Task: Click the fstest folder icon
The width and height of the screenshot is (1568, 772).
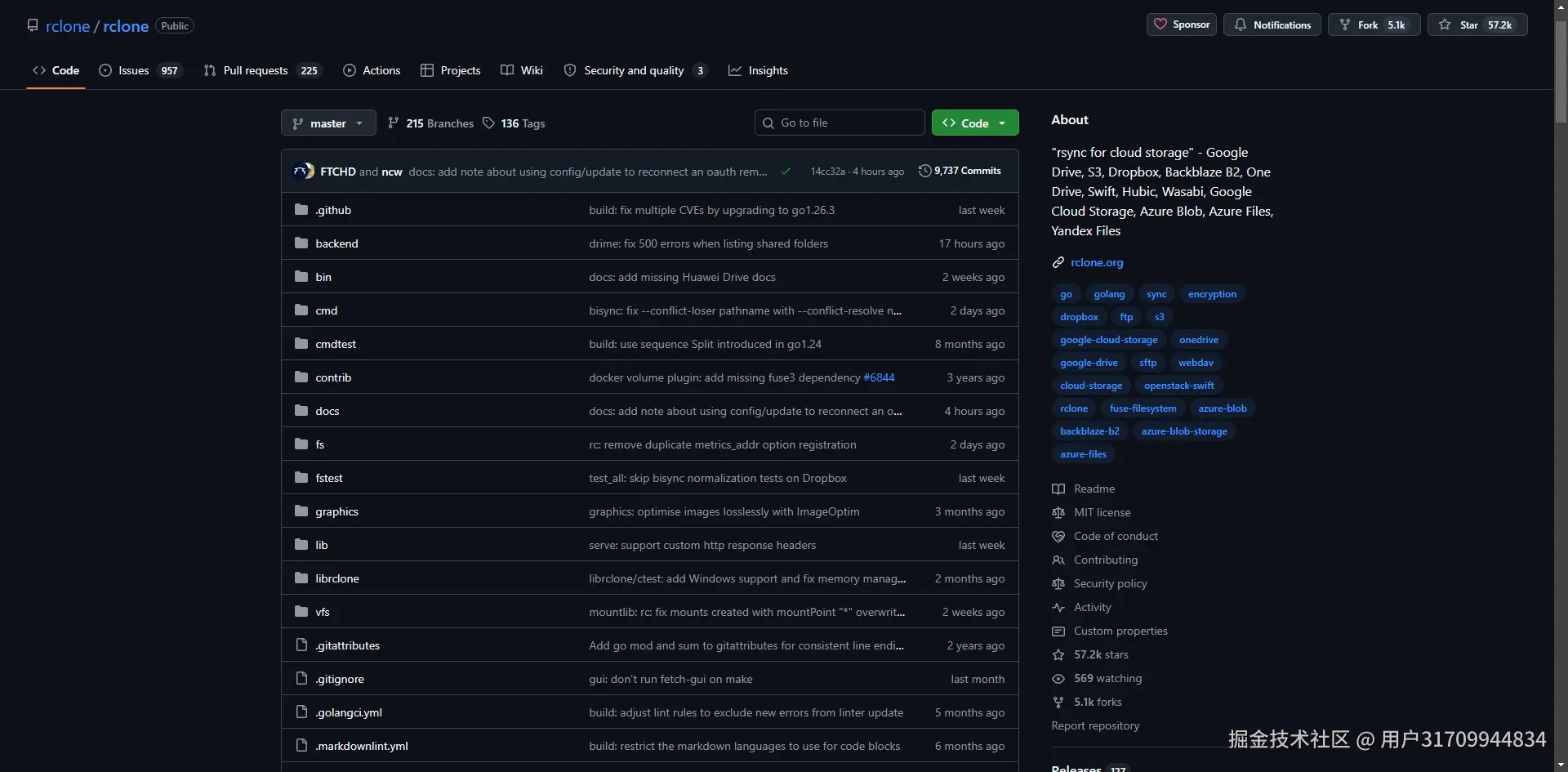Action: pyautogui.click(x=301, y=478)
